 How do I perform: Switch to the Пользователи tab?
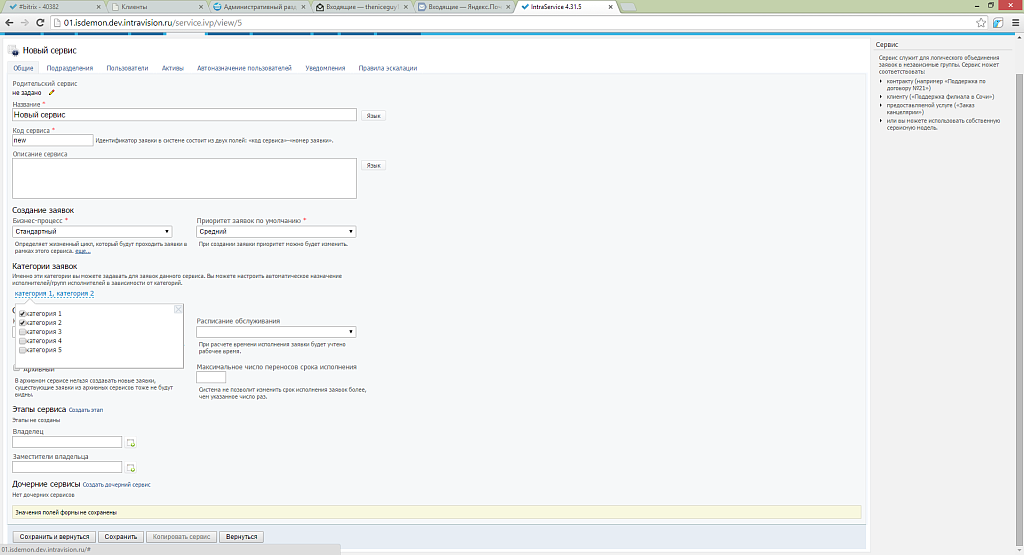pyautogui.click(x=127, y=68)
